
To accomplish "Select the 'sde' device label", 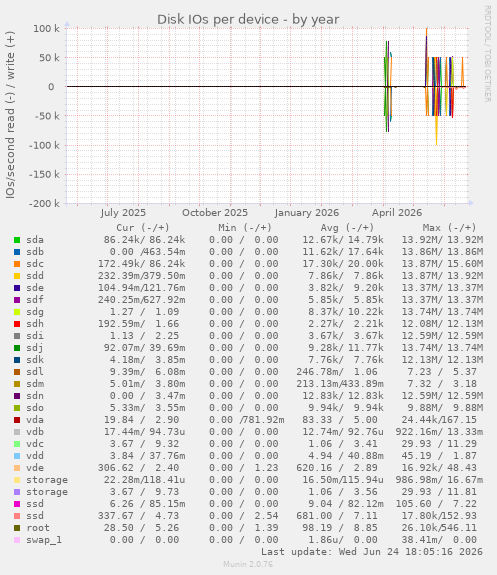I will click(35, 288).
